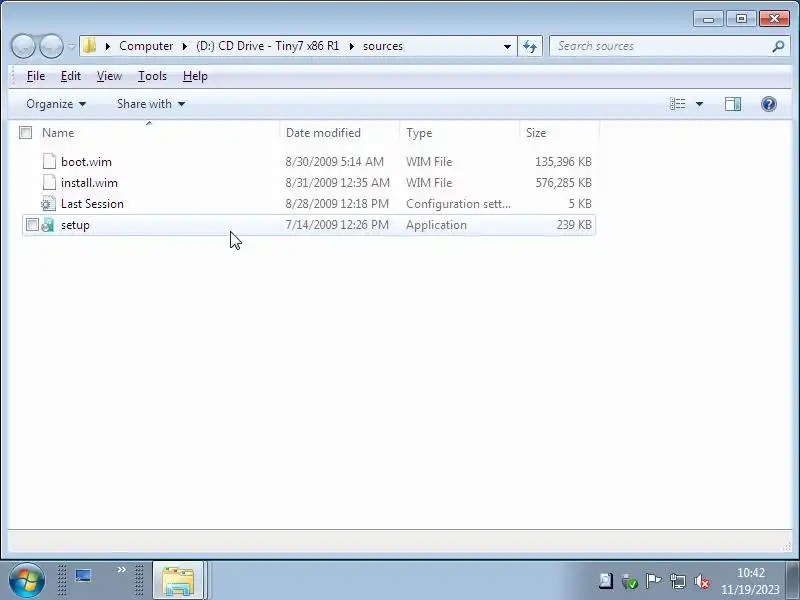This screenshot has height=600, width=800.
Task: Click Show Desktop quick launch icon
Action: [x=83, y=576]
